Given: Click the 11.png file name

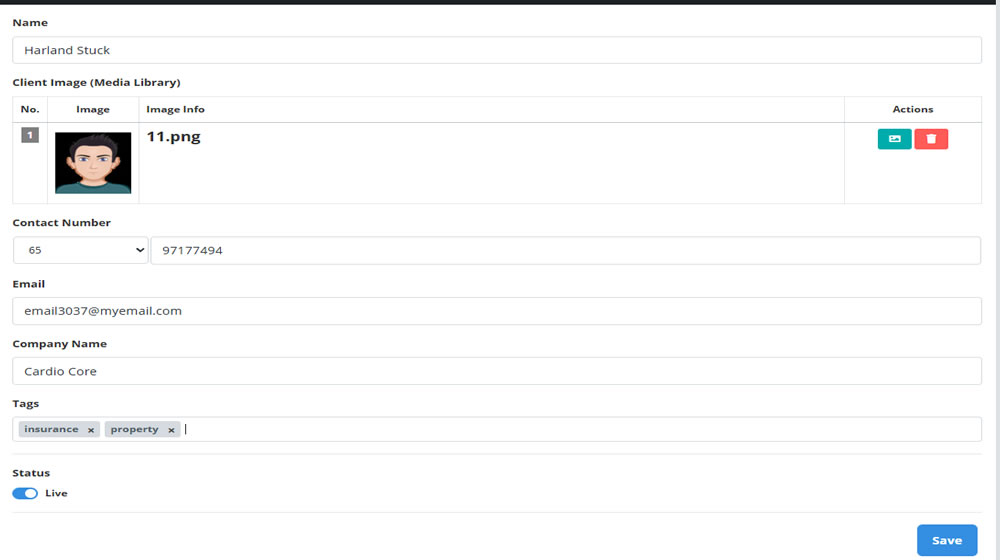Looking at the screenshot, I should click(173, 136).
